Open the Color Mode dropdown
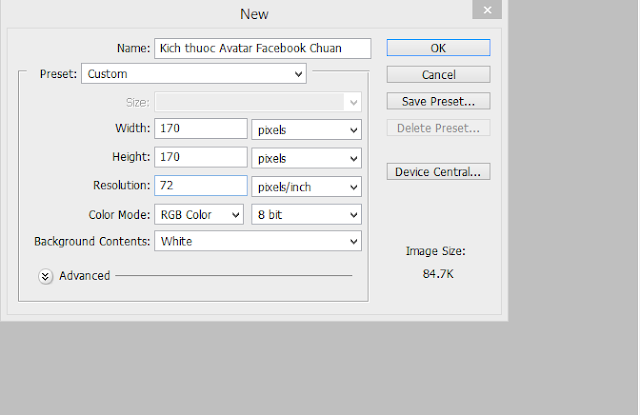The image size is (640, 415). (x=199, y=215)
